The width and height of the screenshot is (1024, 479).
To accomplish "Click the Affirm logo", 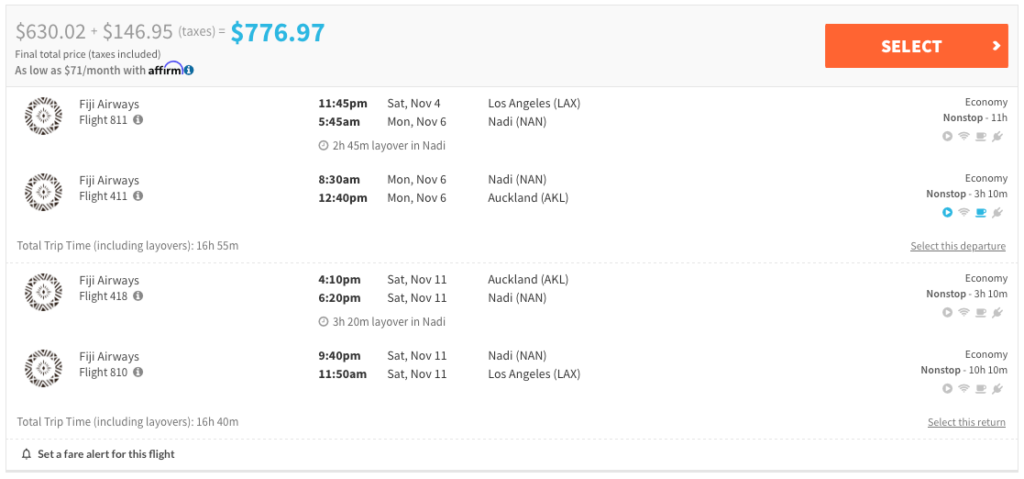I will [165, 69].
